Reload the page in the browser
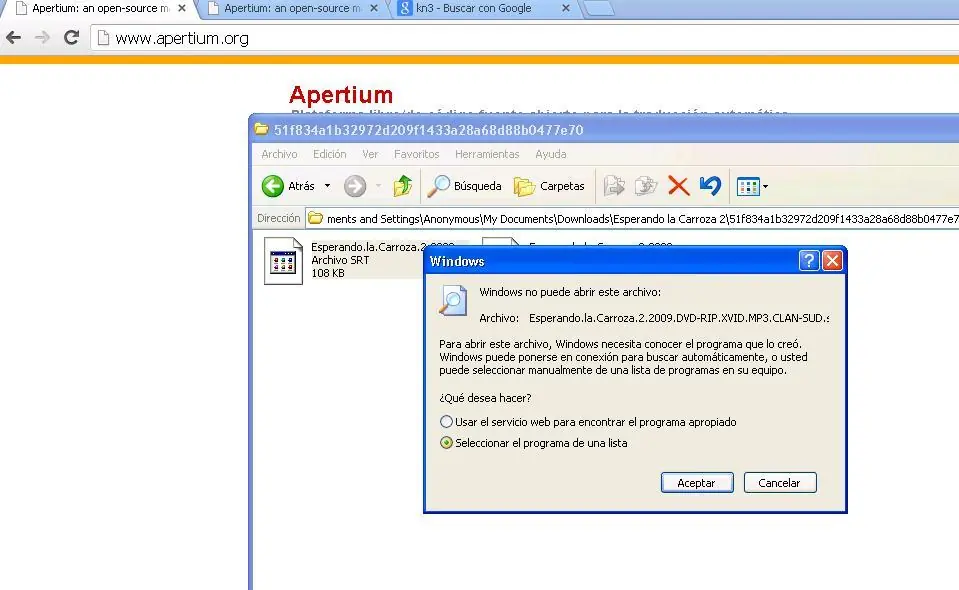This screenshot has width=959, height=590. 72,38
